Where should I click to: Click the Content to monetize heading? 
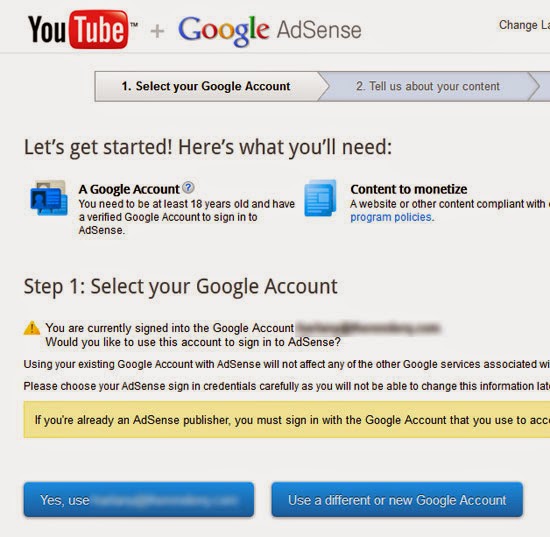point(409,189)
